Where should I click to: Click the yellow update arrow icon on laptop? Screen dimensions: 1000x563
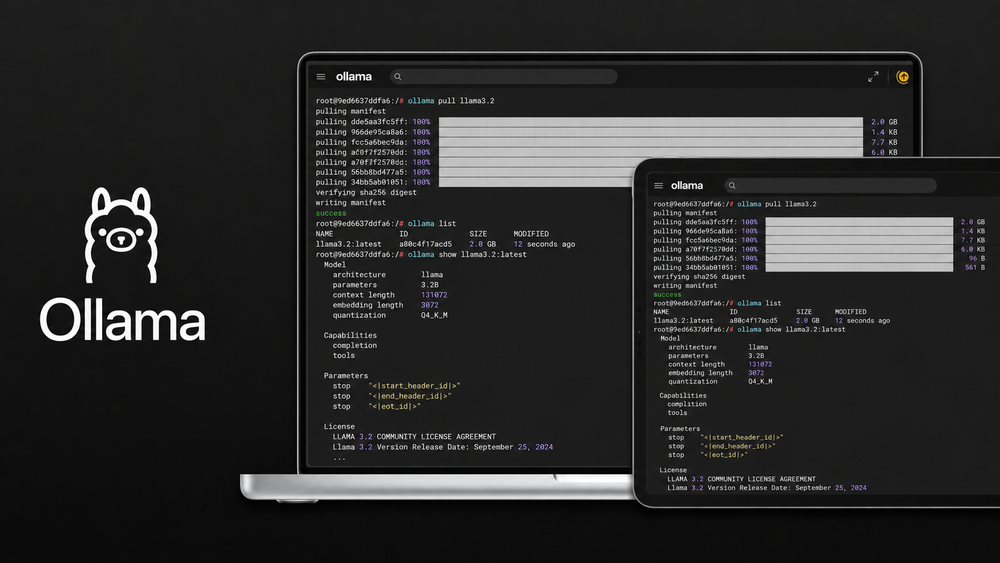coord(902,77)
